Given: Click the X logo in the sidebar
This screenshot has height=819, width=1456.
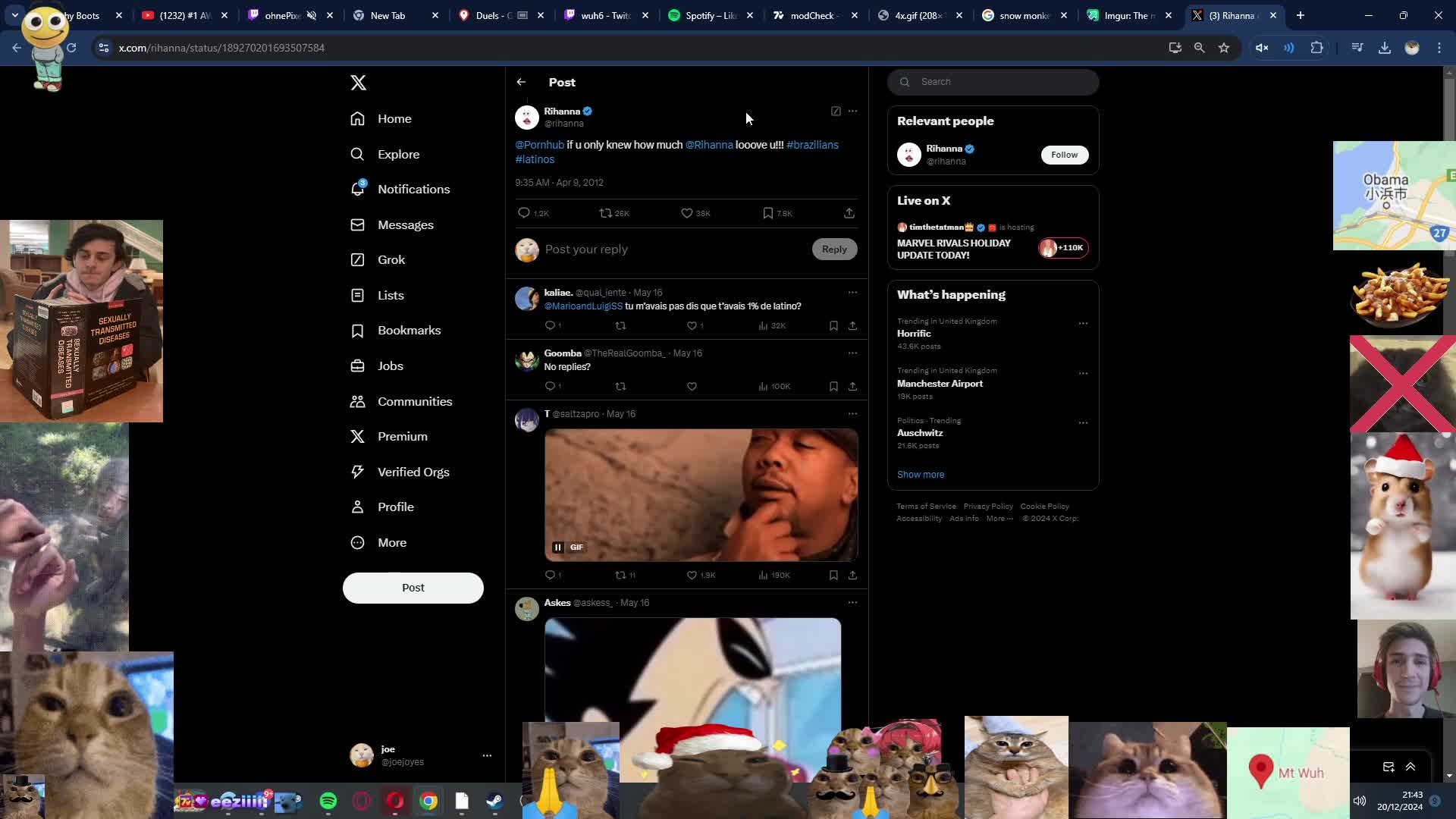Looking at the screenshot, I should click(x=359, y=83).
